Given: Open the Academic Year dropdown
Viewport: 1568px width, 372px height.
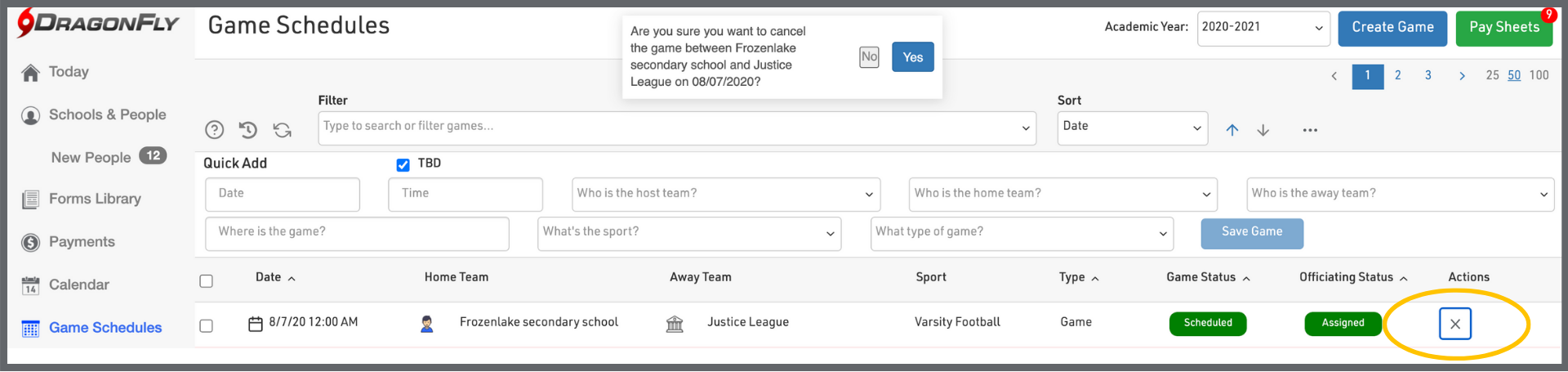Looking at the screenshot, I should coord(1263,28).
